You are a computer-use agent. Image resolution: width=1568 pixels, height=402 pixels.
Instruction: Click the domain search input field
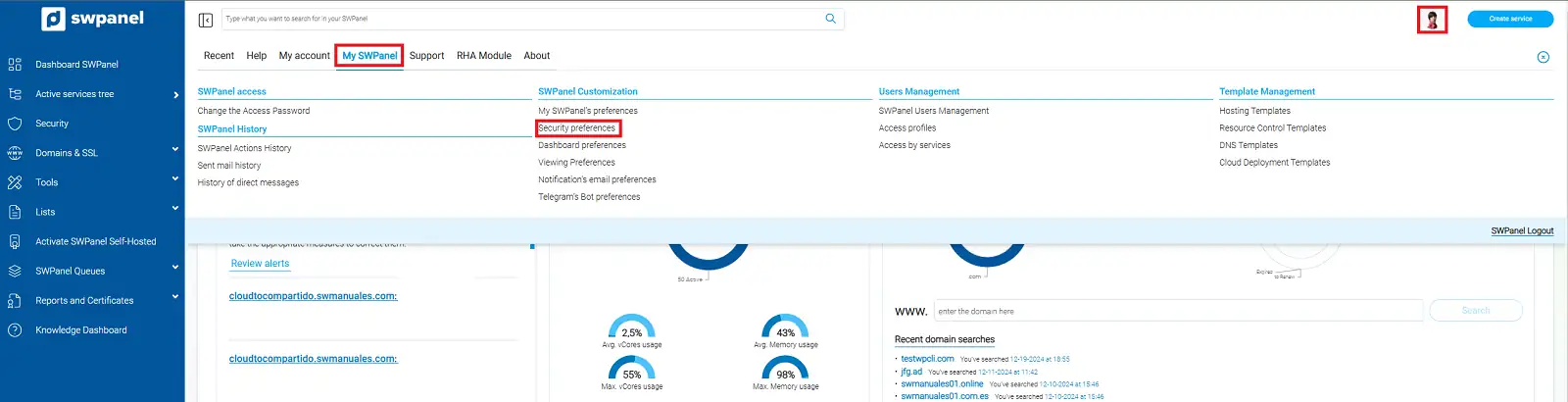(x=1178, y=311)
